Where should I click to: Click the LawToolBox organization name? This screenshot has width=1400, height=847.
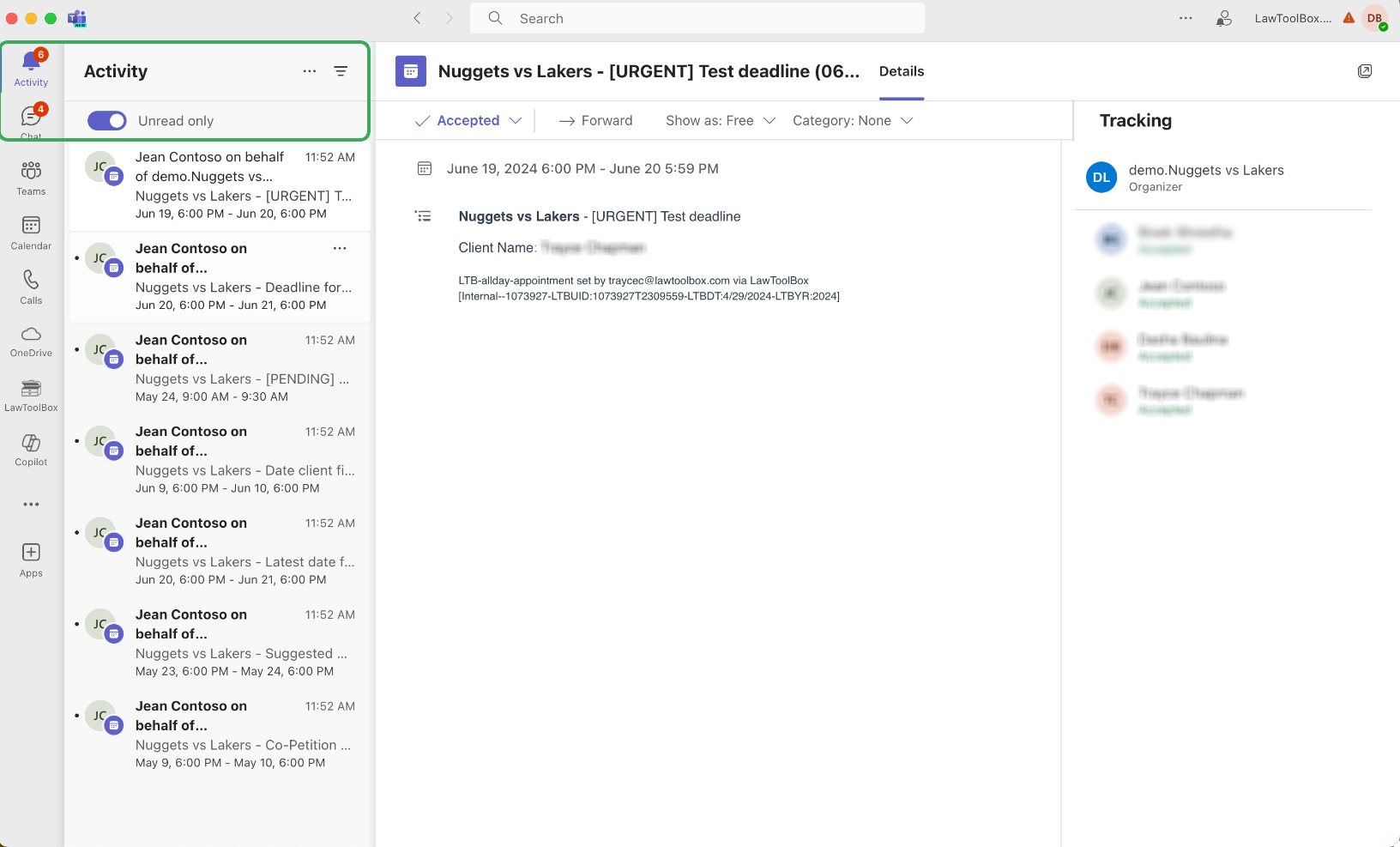1293,18
